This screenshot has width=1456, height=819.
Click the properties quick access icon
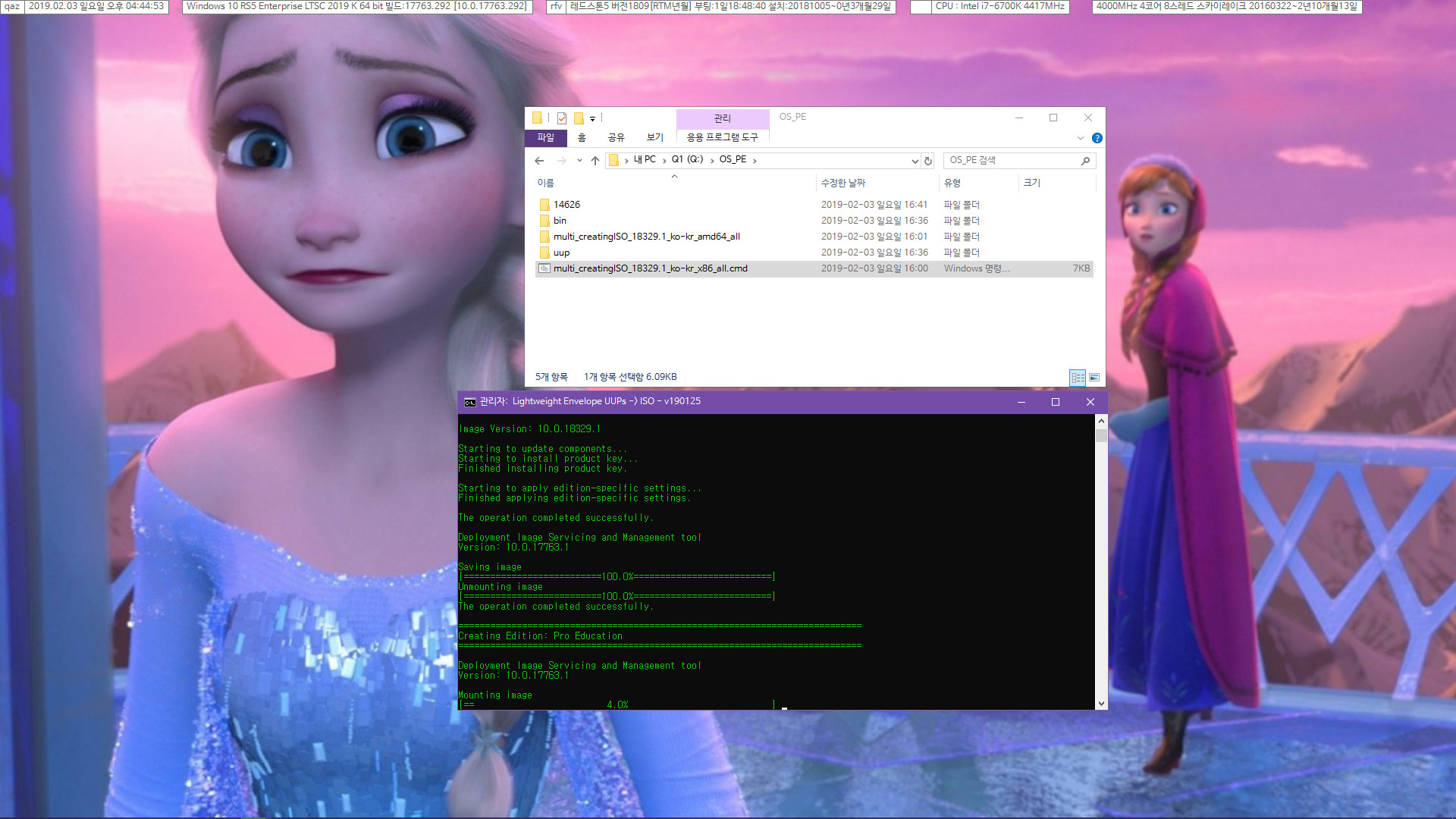(562, 118)
